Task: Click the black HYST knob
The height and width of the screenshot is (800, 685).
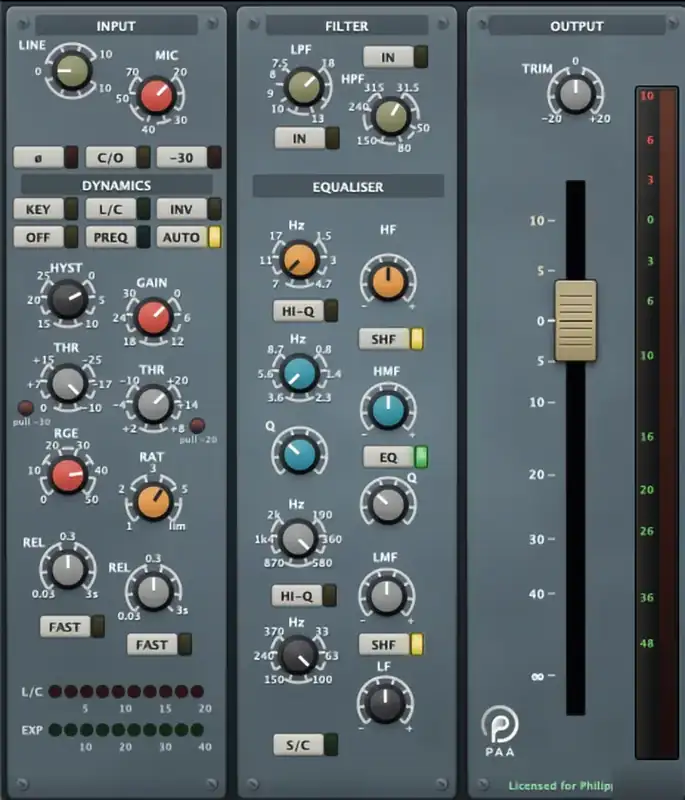Action: point(67,299)
